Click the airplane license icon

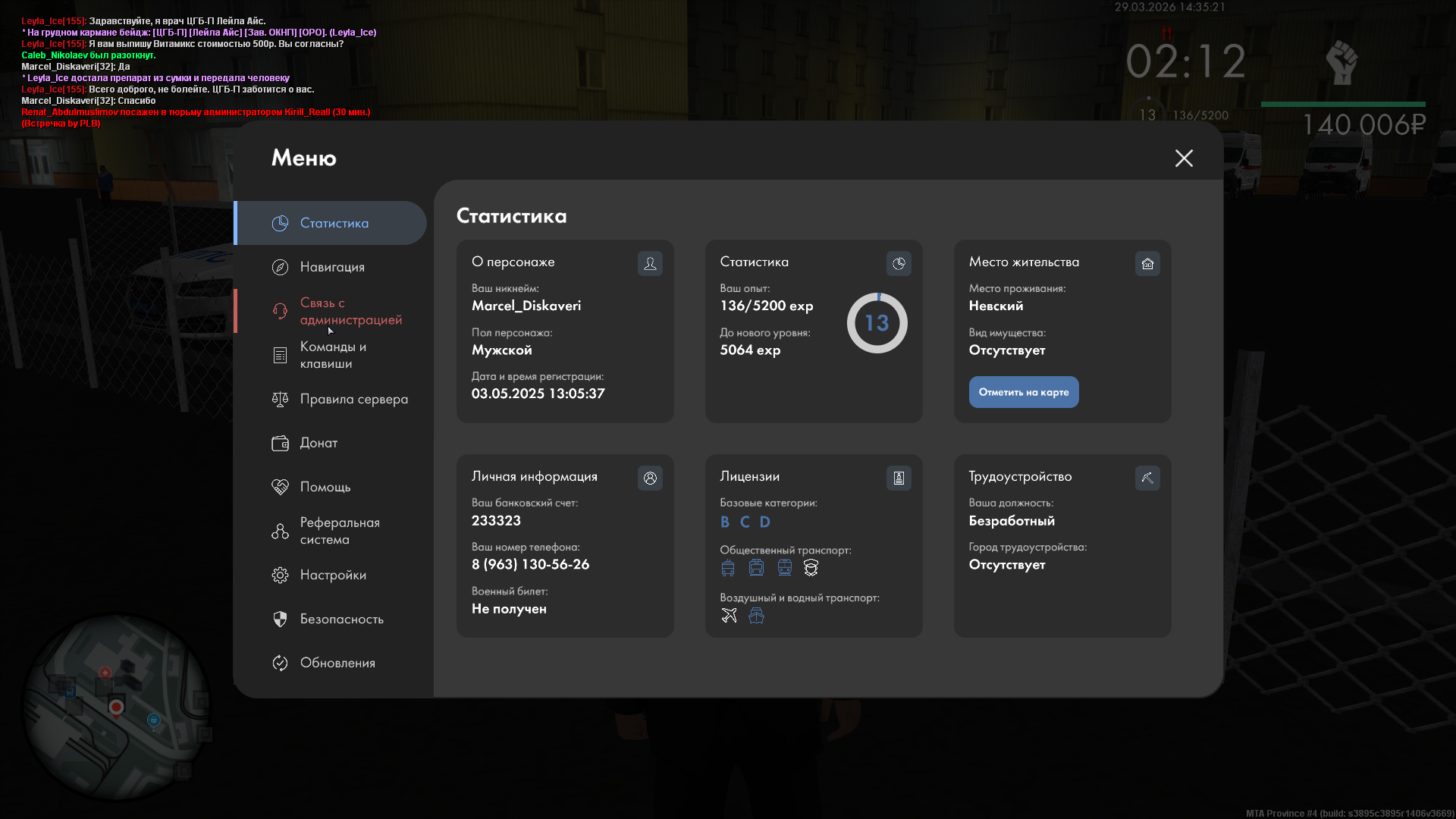[729, 615]
